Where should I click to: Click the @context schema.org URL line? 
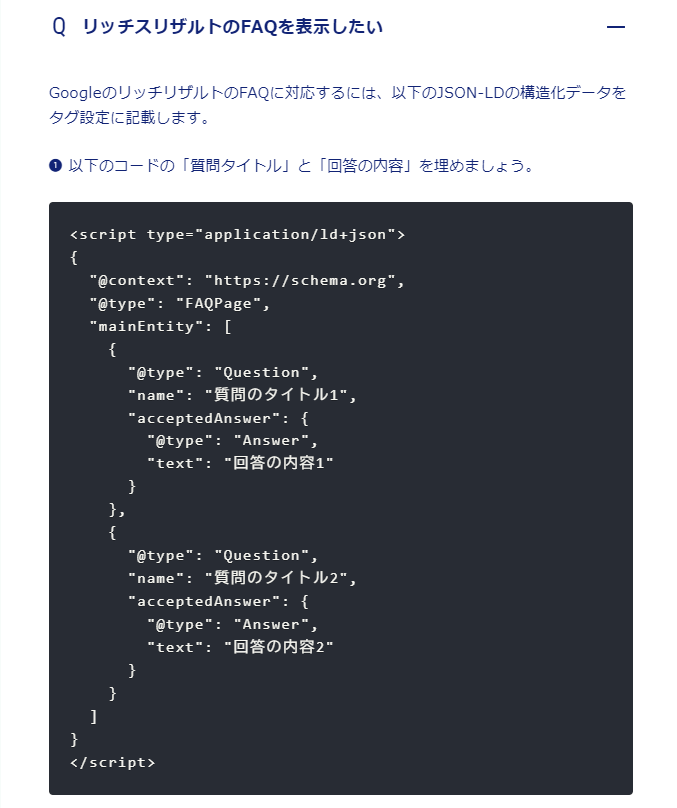pos(247,280)
